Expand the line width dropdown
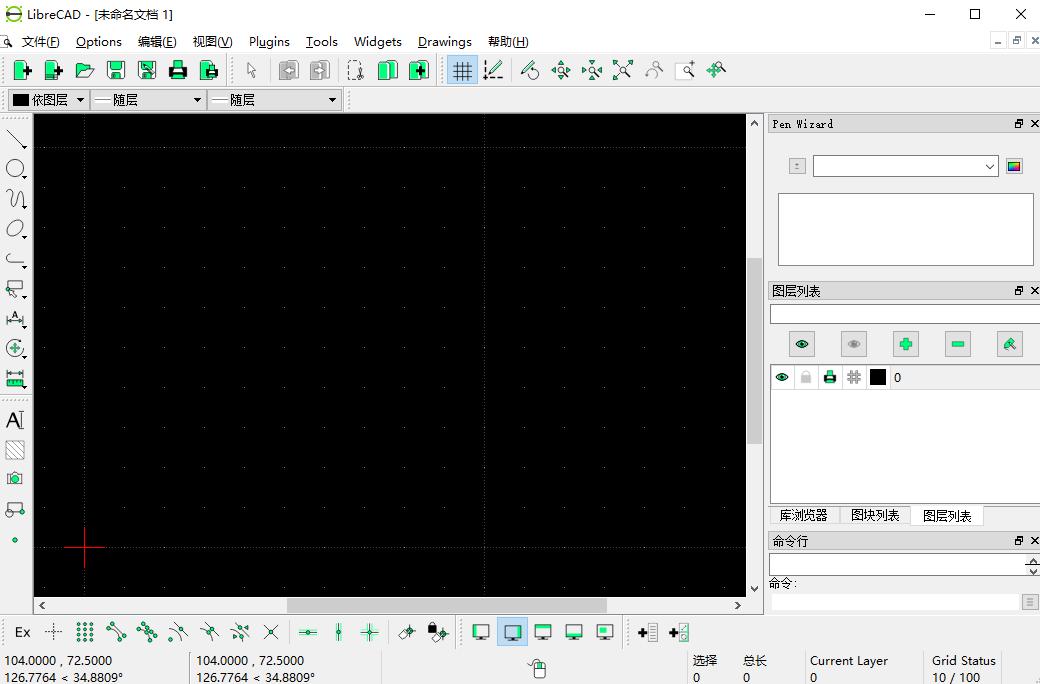1040x684 pixels. coord(148,100)
